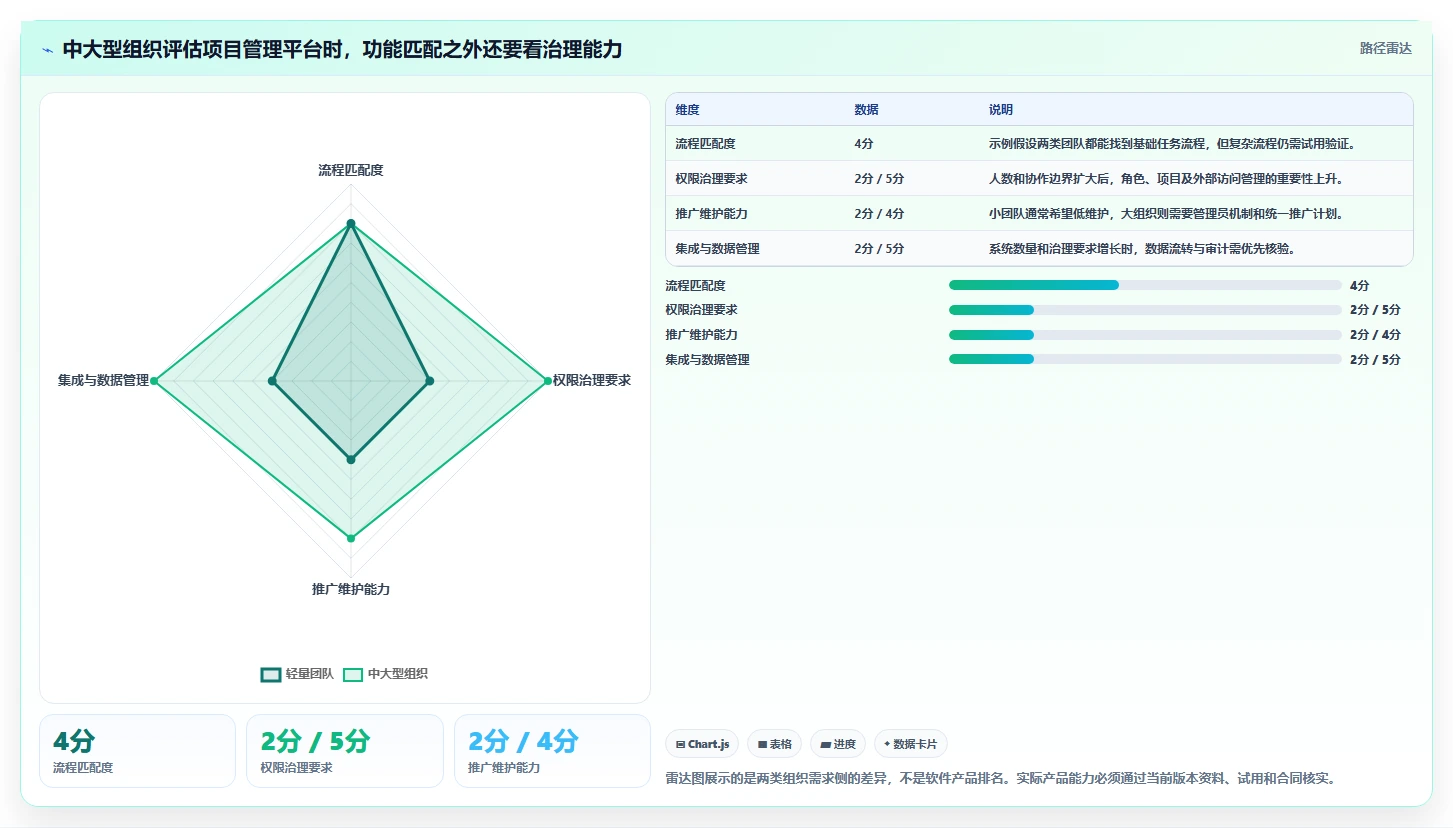Click the 权限治理要求 label in the progress list
The height and width of the screenshot is (828, 1453).
[701, 310]
